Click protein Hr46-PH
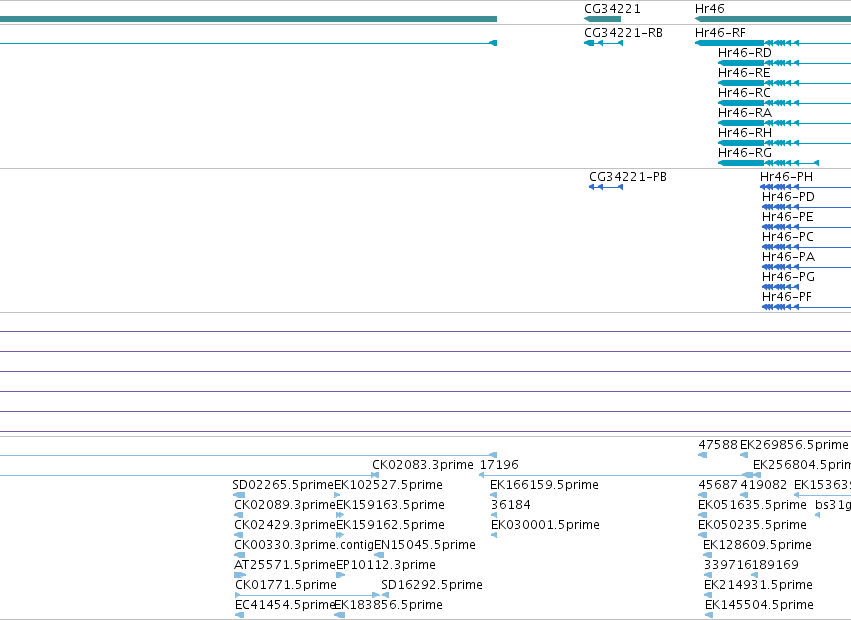The height and width of the screenshot is (620, 851). coord(786,177)
